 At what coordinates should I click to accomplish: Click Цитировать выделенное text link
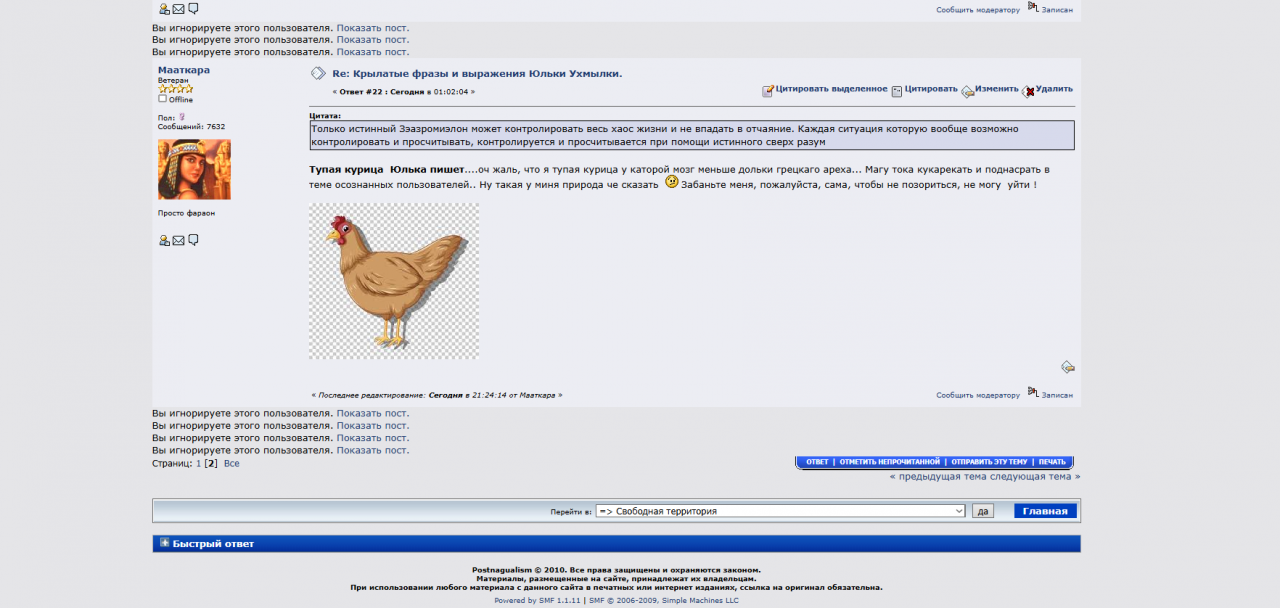click(831, 89)
